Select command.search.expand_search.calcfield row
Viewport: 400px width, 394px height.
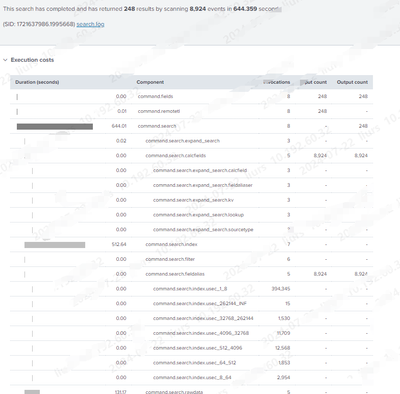(x=200, y=170)
